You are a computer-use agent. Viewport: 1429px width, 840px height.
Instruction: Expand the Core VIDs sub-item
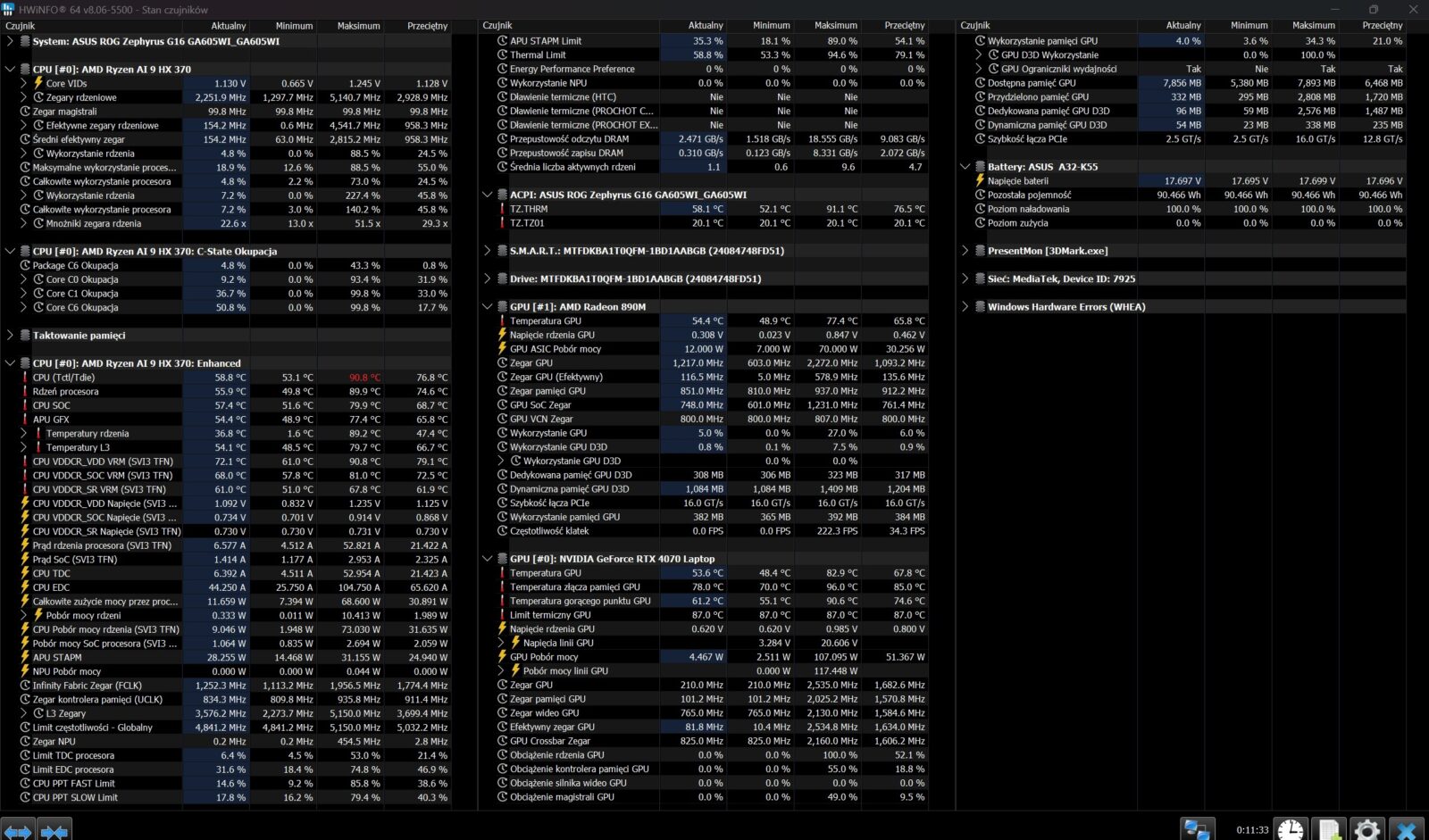click(24, 83)
